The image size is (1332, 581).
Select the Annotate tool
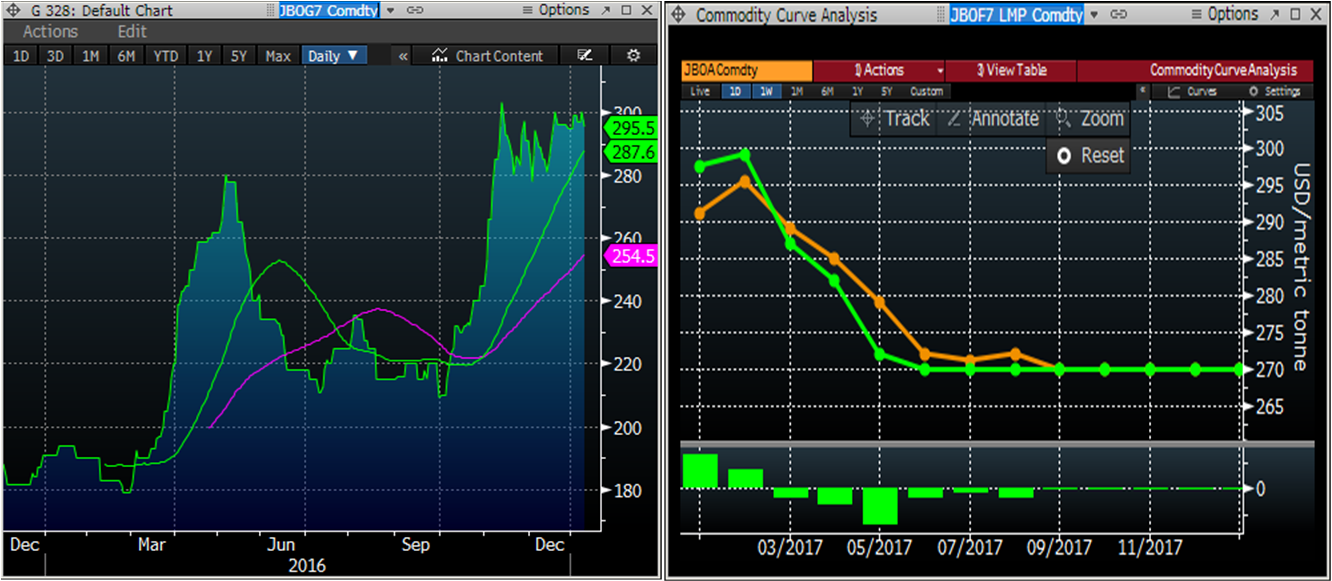coord(992,119)
